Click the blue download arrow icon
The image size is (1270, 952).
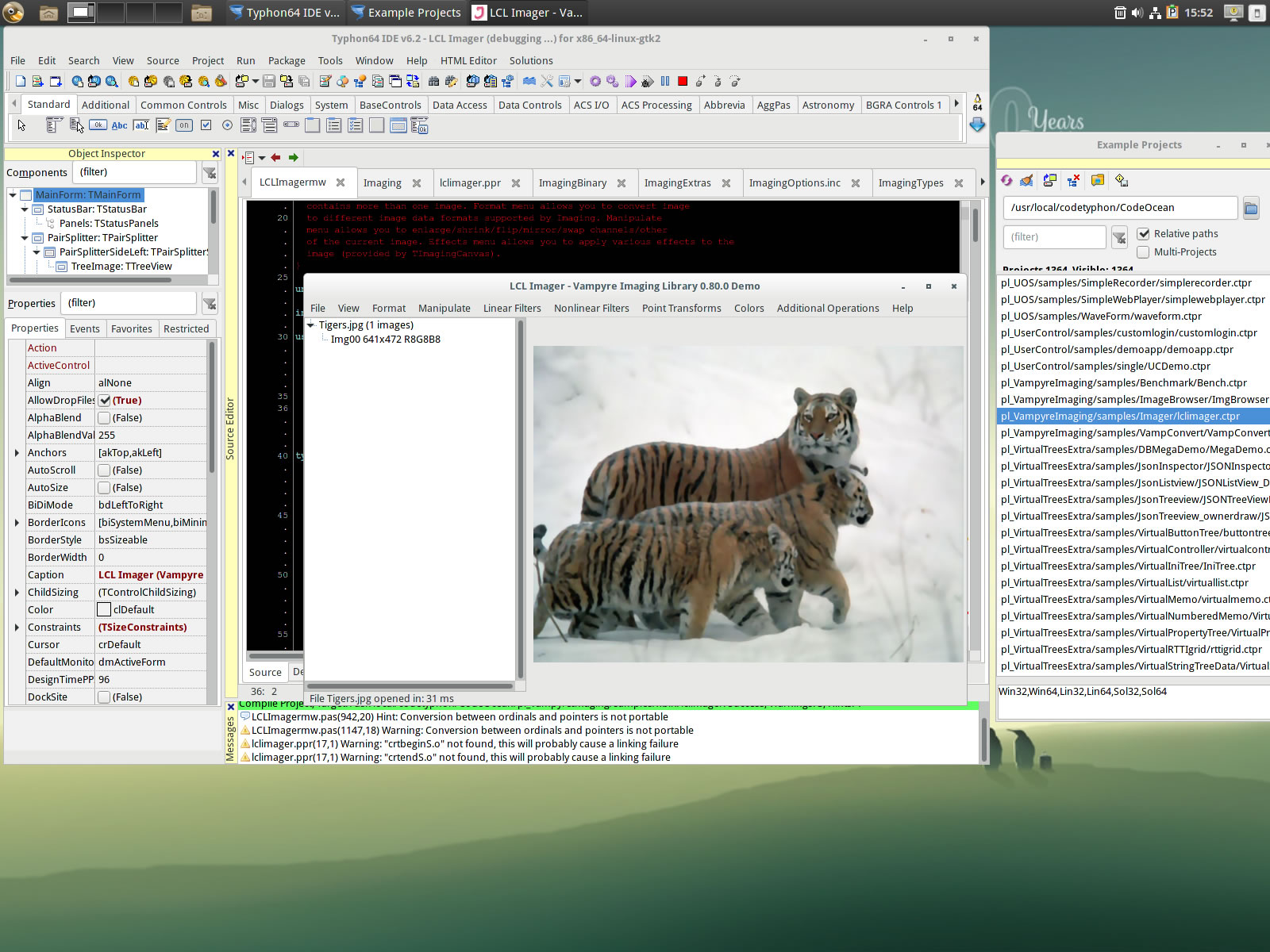coord(977,125)
